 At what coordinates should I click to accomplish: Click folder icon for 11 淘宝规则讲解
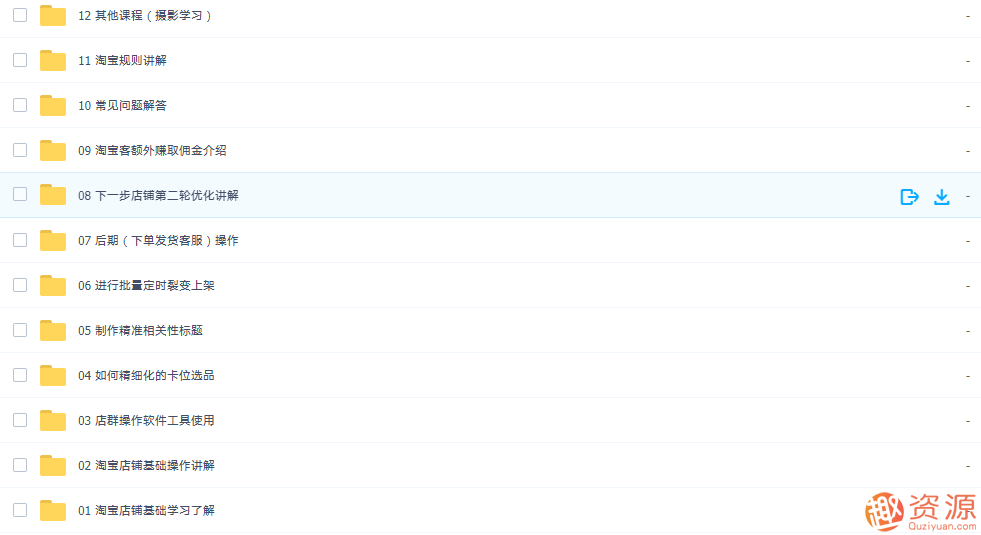[53, 61]
